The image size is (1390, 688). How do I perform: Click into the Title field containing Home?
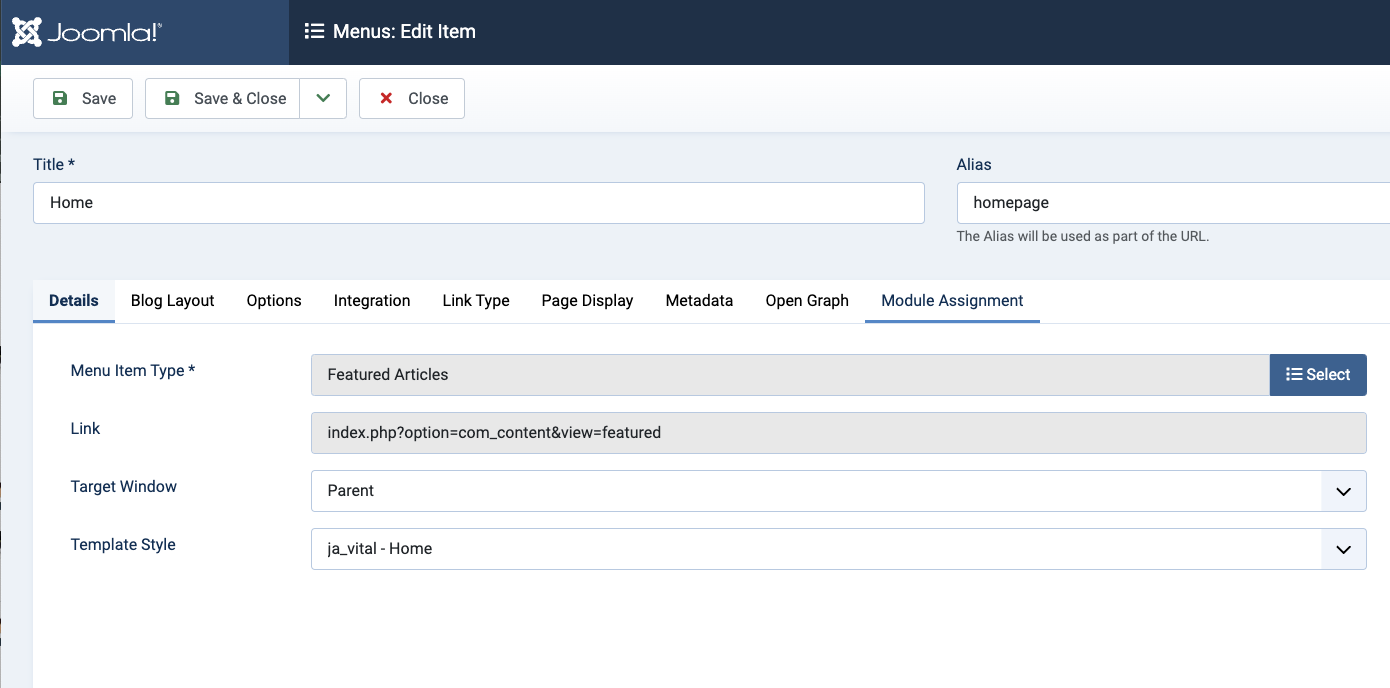478,202
